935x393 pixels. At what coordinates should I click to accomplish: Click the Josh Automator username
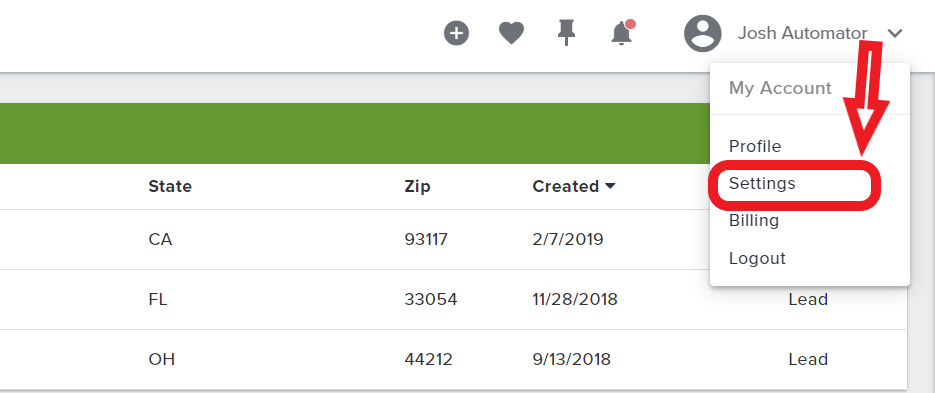802,33
